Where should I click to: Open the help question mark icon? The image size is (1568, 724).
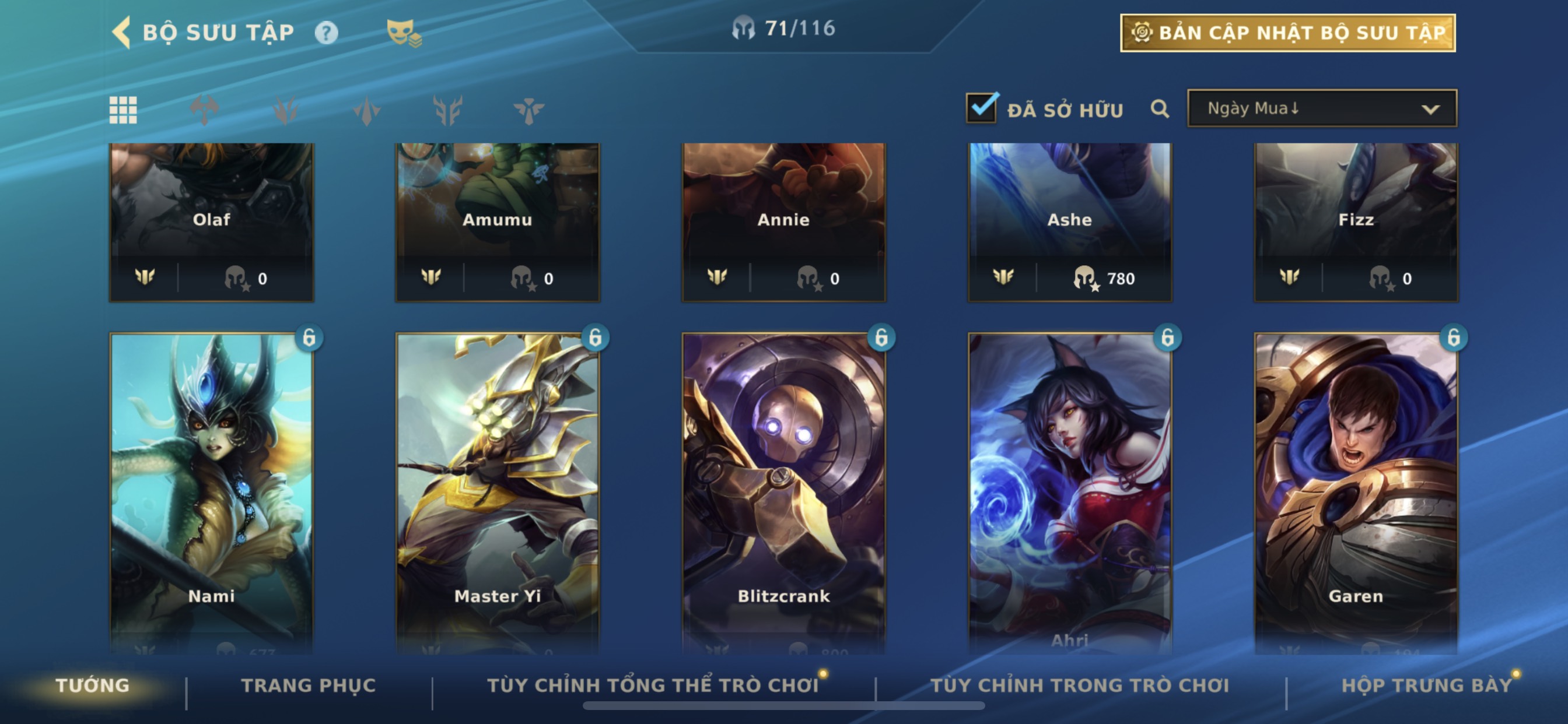(326, 33)
